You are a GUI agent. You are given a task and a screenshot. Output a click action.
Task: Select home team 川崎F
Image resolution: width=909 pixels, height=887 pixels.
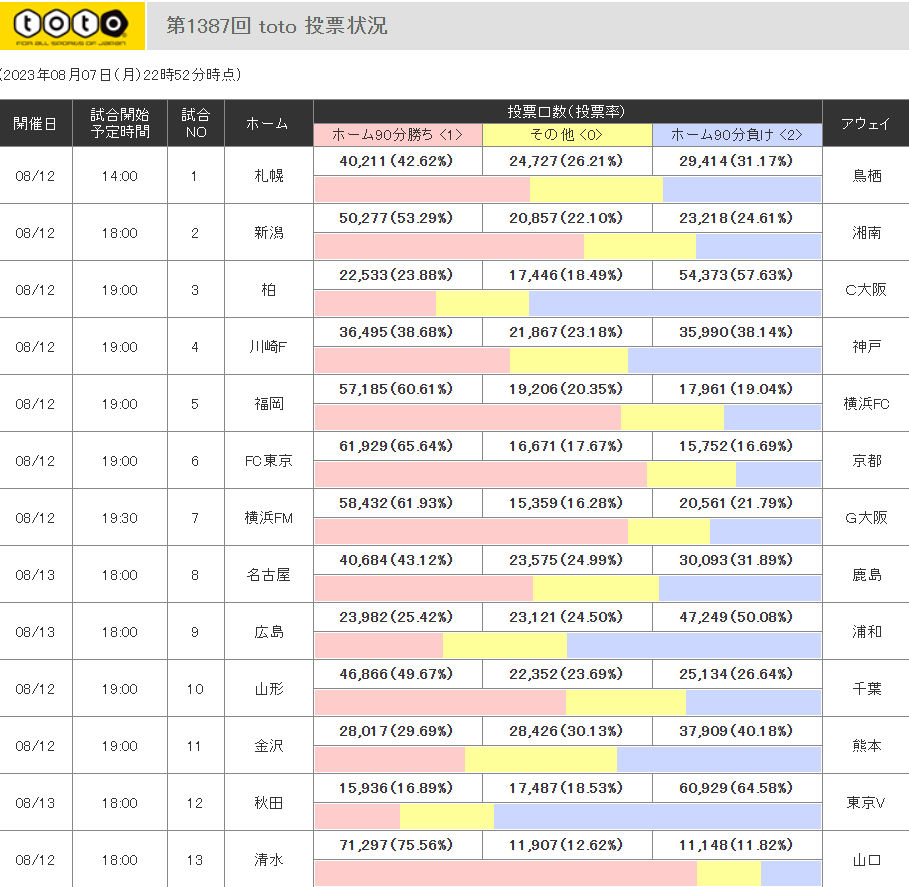[x=268, y=347]
